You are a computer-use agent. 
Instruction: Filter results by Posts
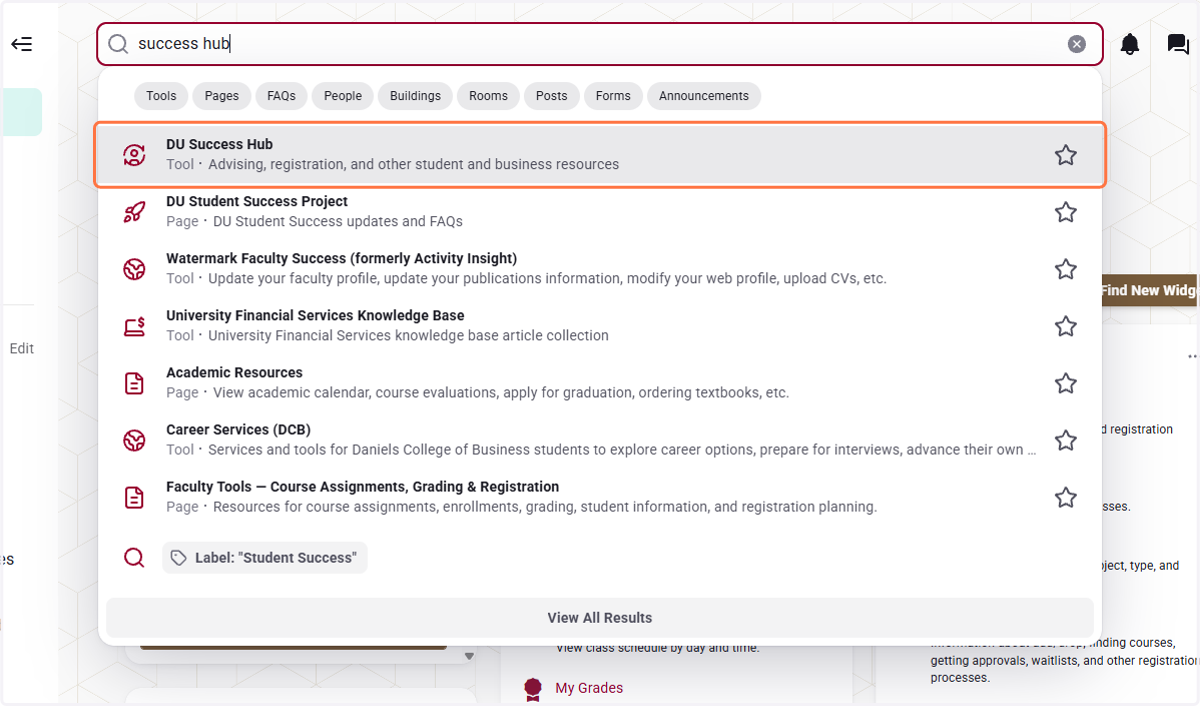click(x=551, y=96)
